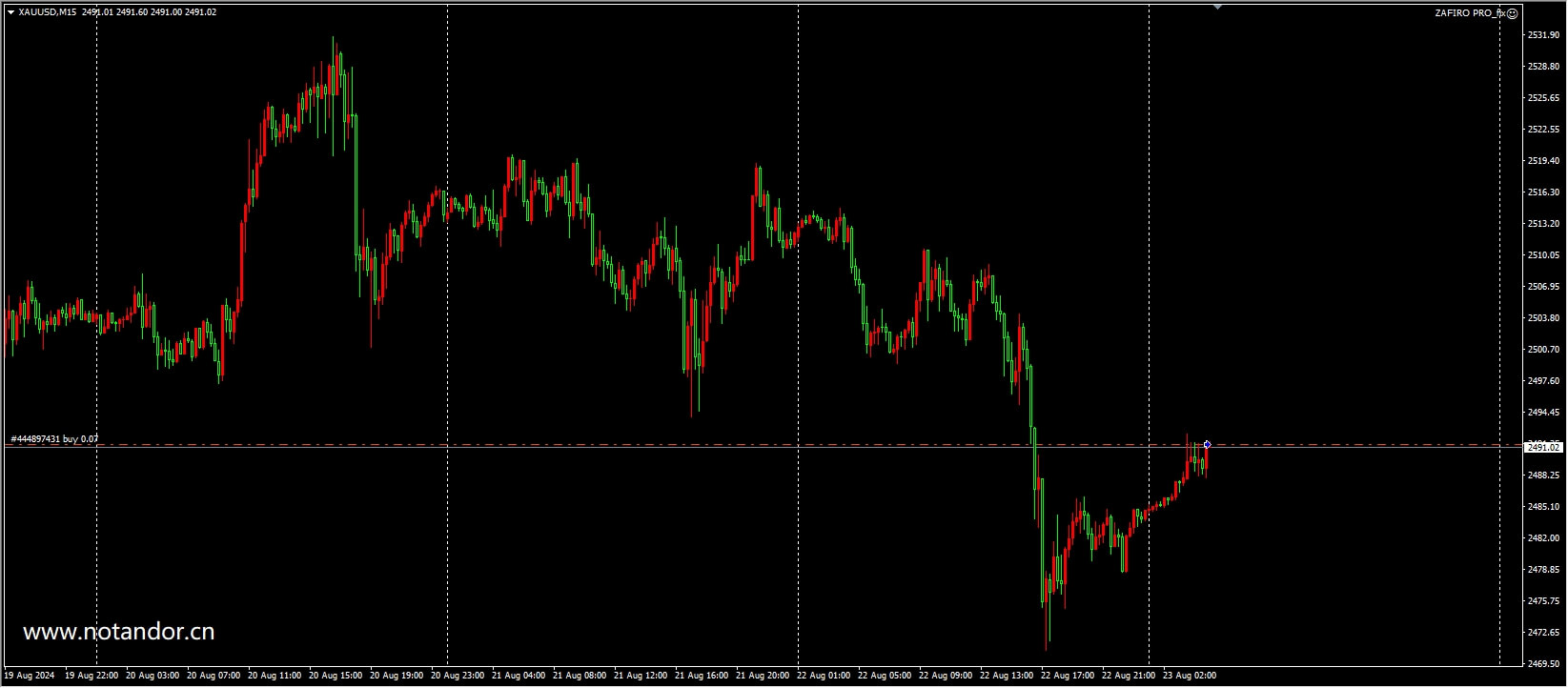The width and height of the screenshot is (1568, 688).
Task: Click the 20 Aug 15:00 time label
Action: coord(336,676)
